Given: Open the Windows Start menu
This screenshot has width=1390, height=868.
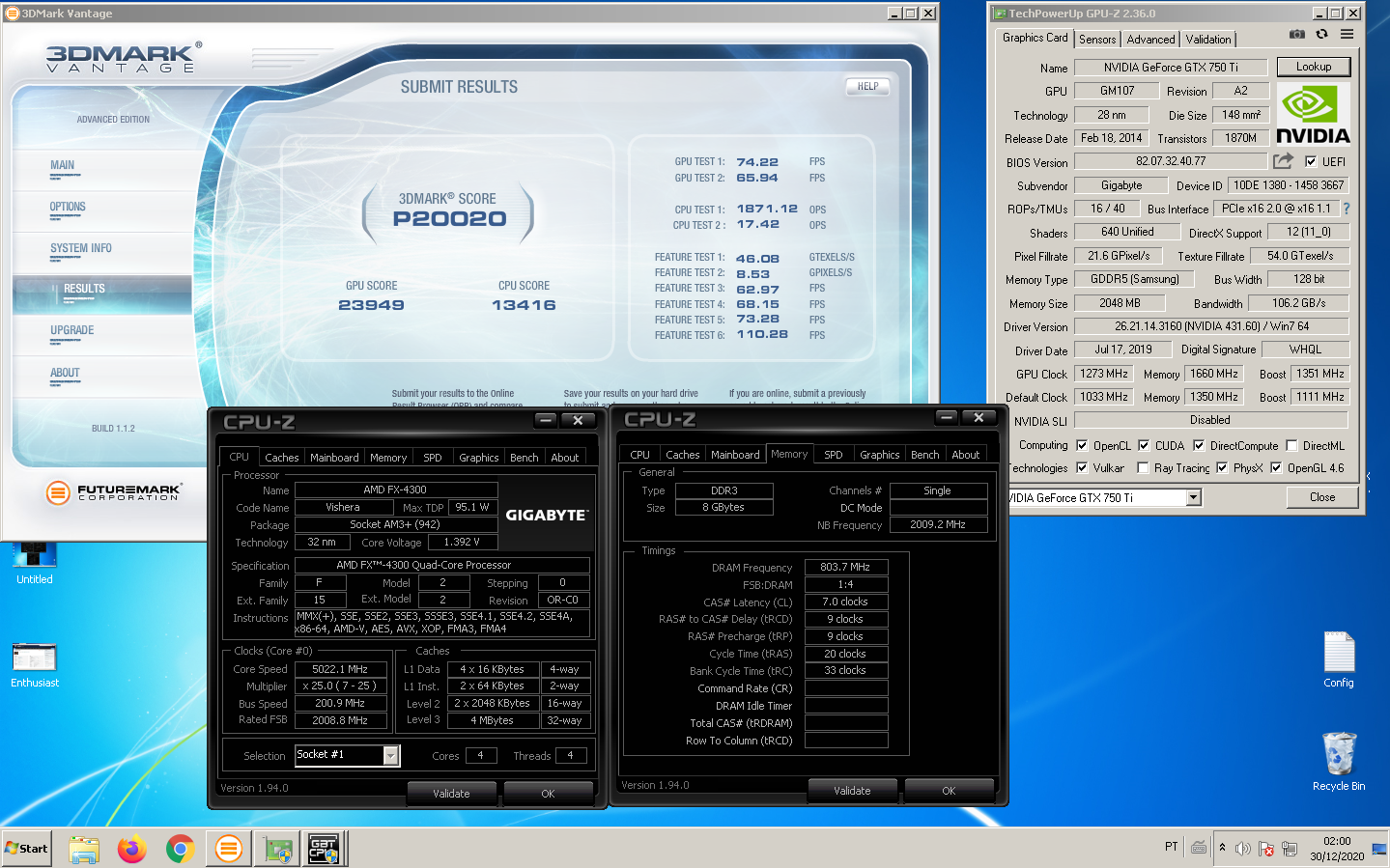Looking at the screenshot, I should click(27, 849).
